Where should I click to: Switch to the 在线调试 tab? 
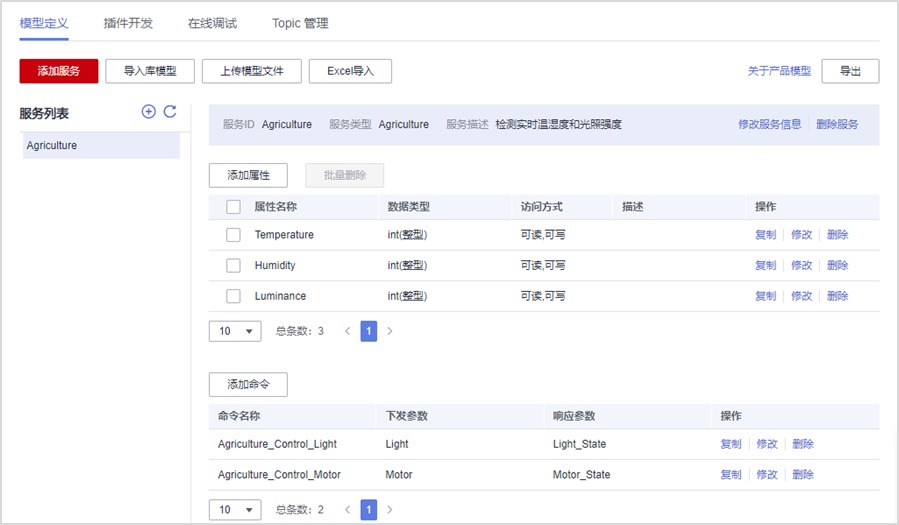coord(212,23)
